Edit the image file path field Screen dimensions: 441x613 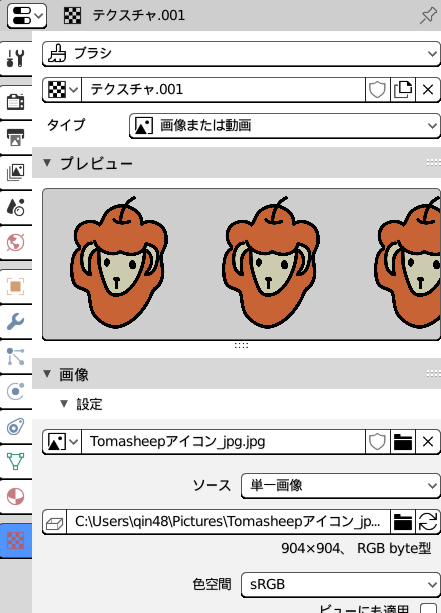click(228, 522)
